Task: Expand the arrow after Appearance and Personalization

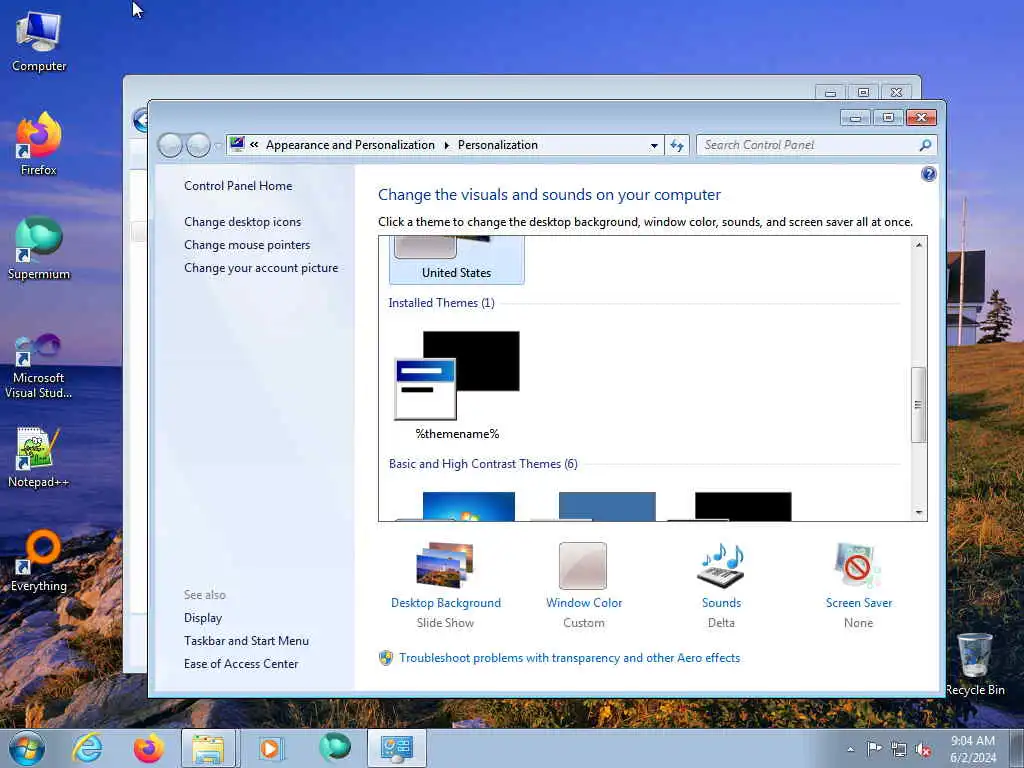Action: click(447, 145)
